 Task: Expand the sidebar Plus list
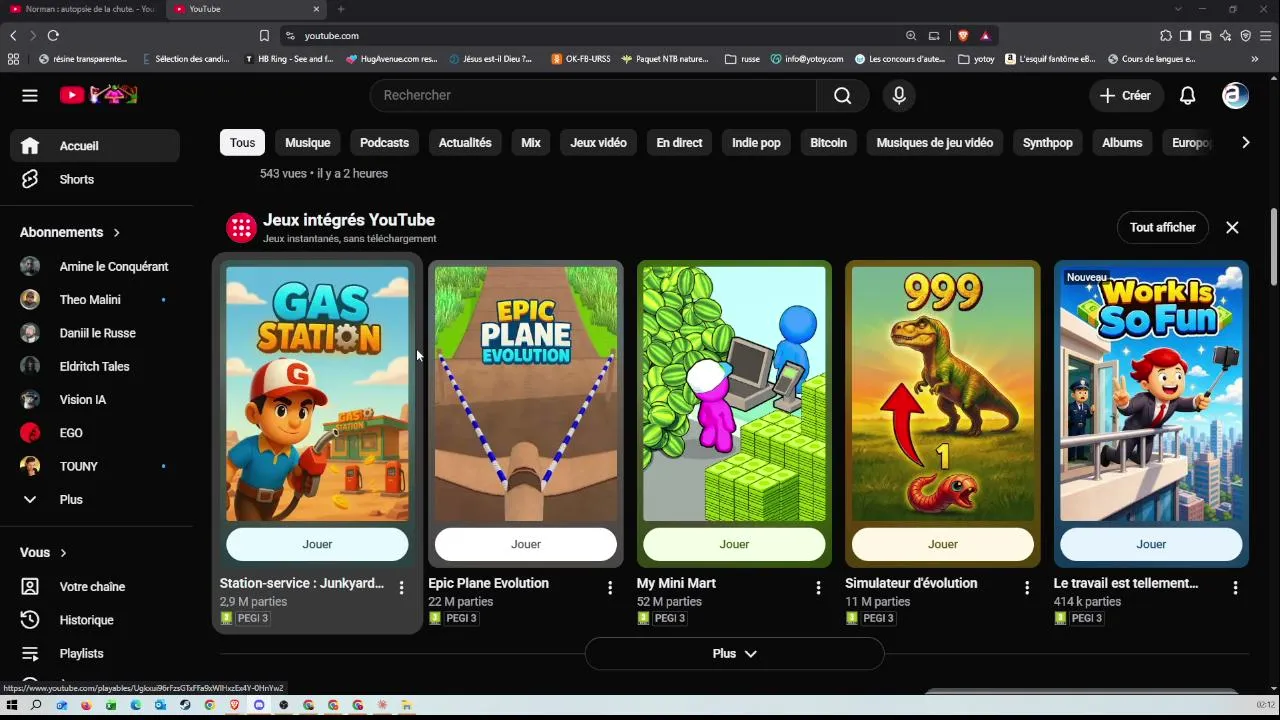point(95,500)
